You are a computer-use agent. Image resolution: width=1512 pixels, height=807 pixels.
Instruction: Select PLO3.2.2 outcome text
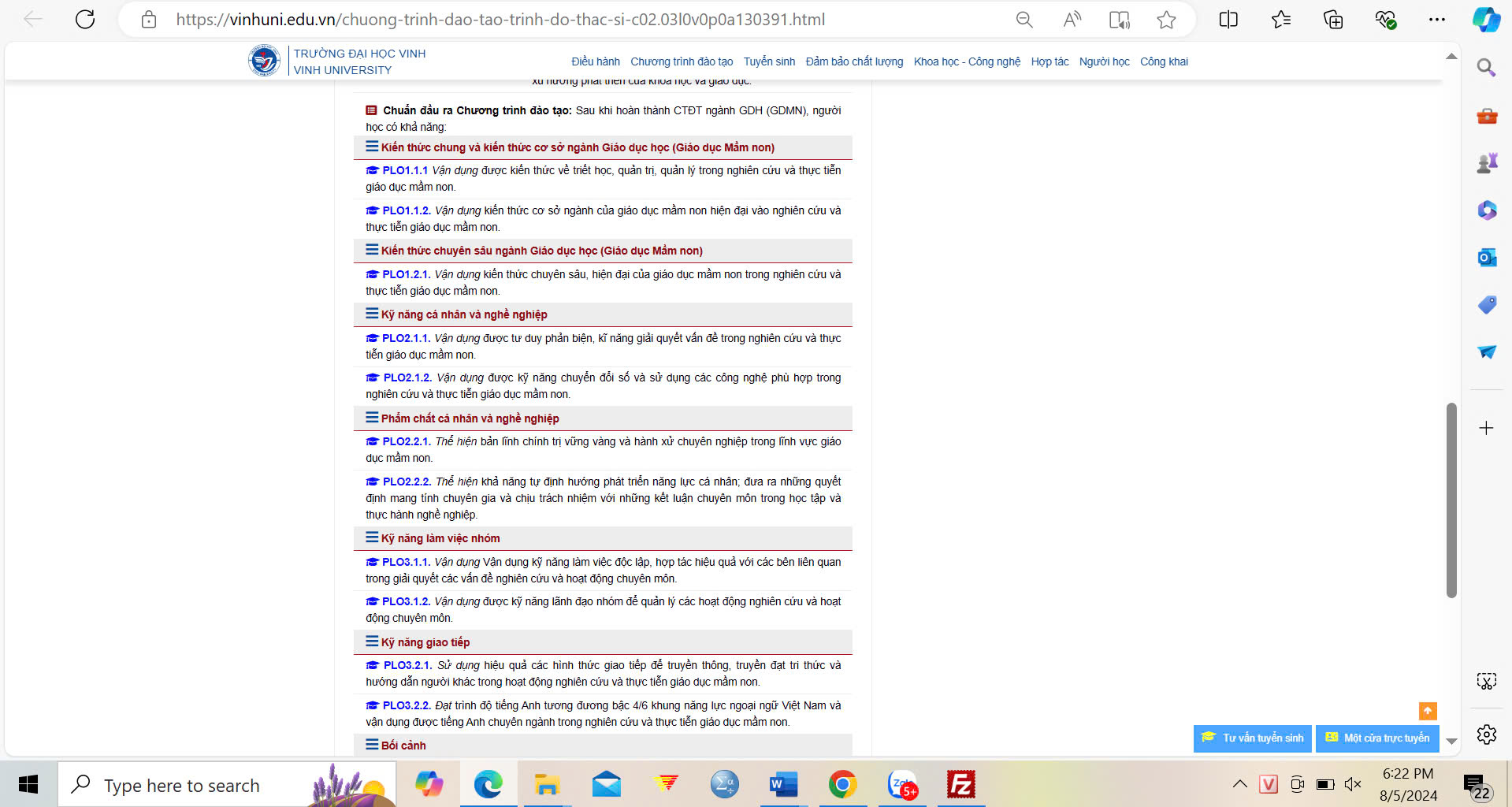click(603, 713)
